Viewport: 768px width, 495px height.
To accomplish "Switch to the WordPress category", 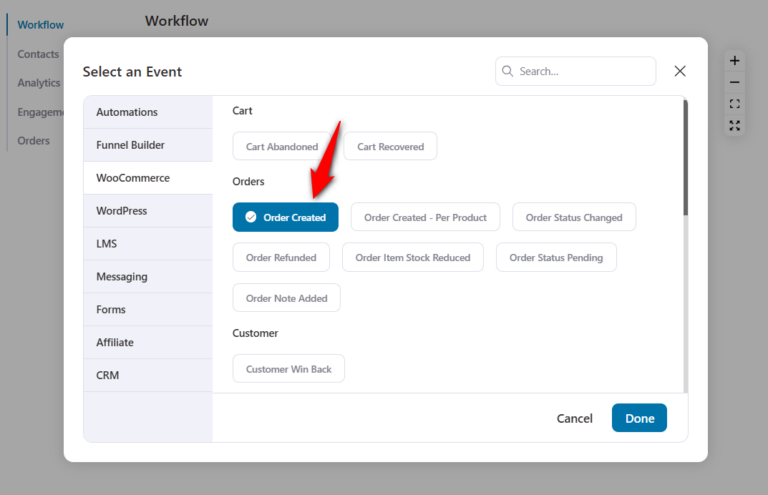I will point(148,211).
